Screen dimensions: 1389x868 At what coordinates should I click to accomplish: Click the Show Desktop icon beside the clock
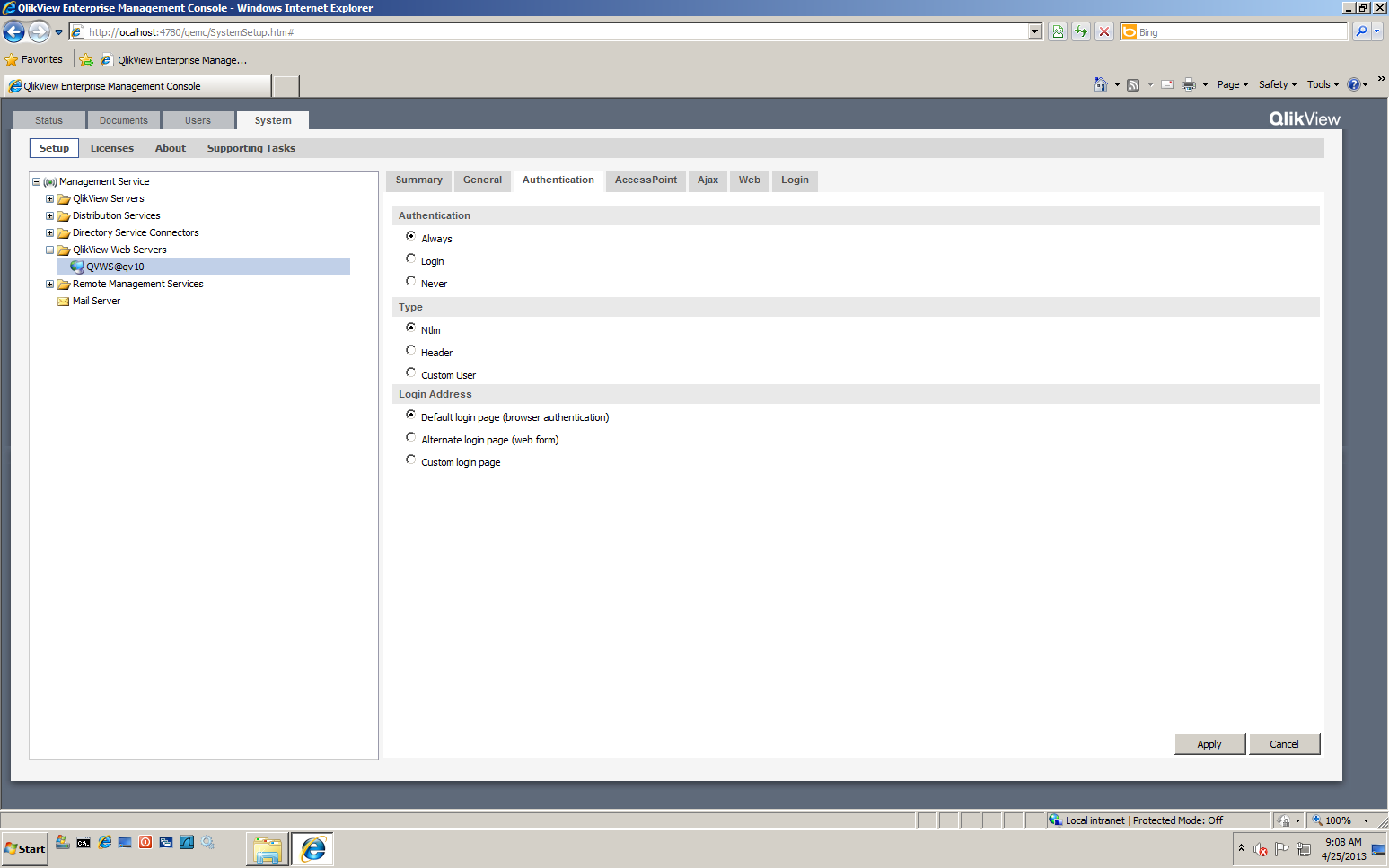(x=1378, y=849)
